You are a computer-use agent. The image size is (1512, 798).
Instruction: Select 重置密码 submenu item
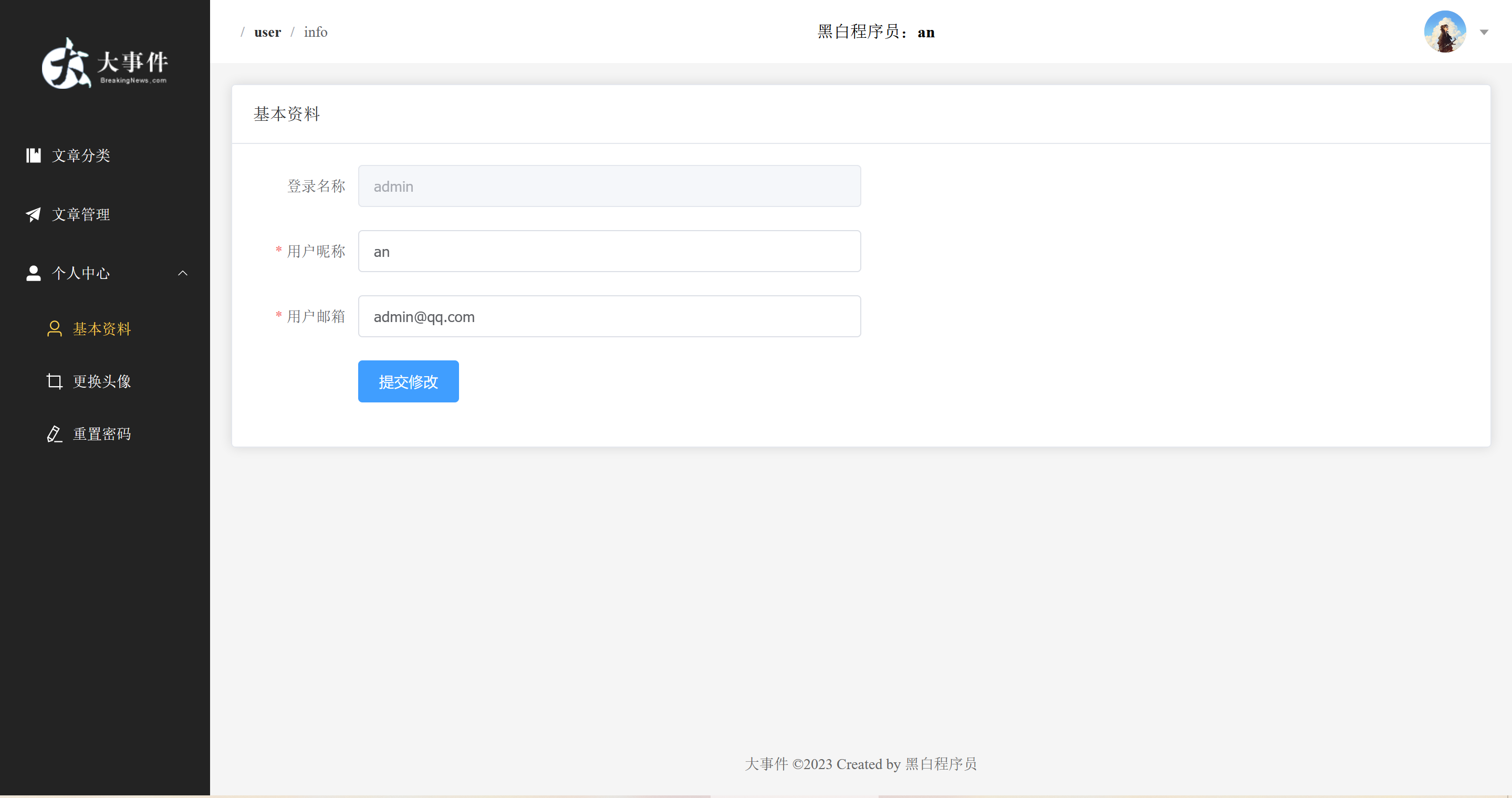101,434
